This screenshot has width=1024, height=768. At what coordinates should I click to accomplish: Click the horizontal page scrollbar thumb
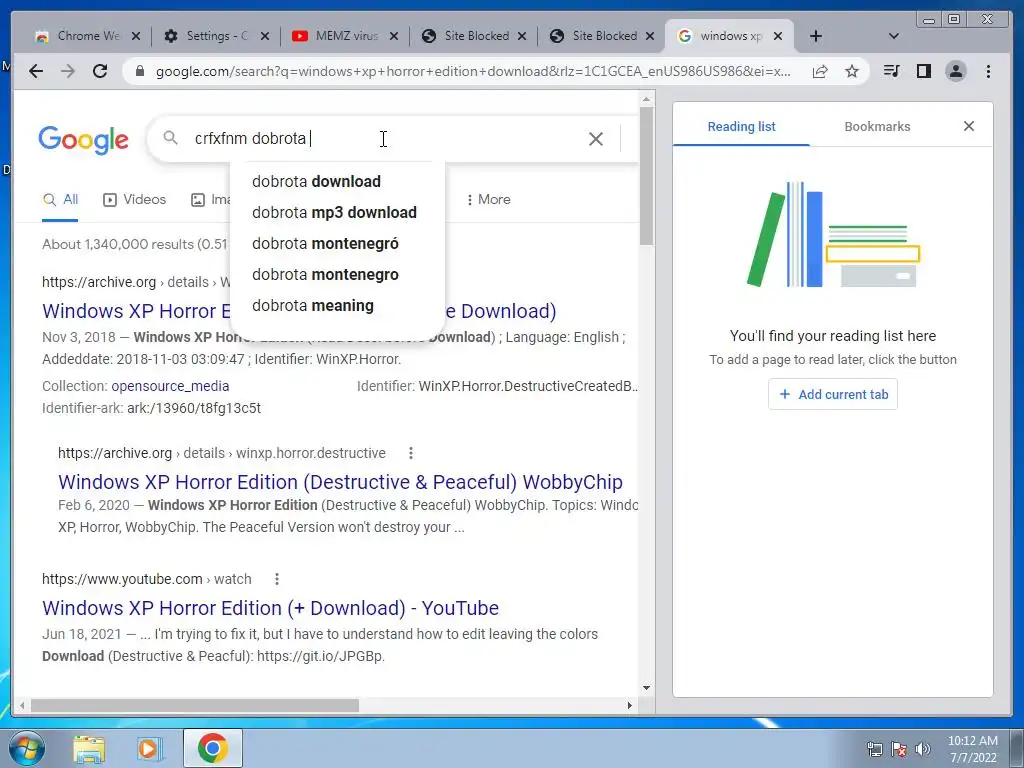coord(195,705)
